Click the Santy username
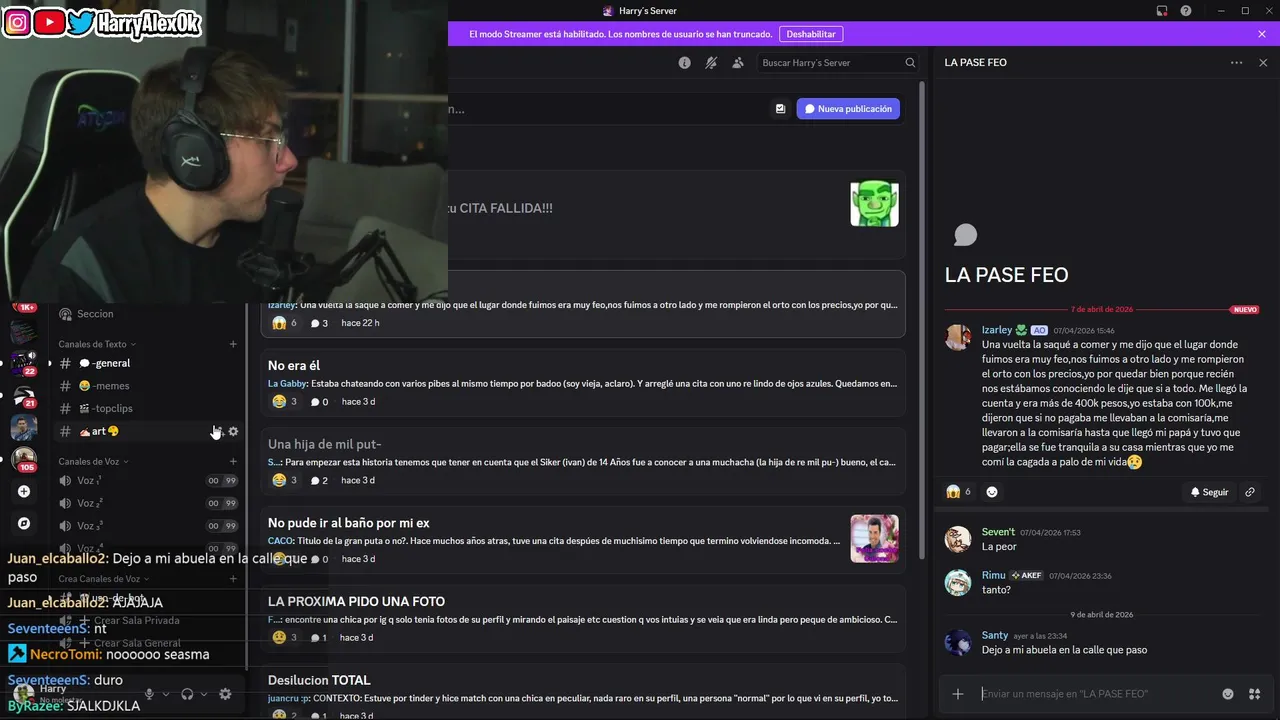 click(x=995, y=635)
